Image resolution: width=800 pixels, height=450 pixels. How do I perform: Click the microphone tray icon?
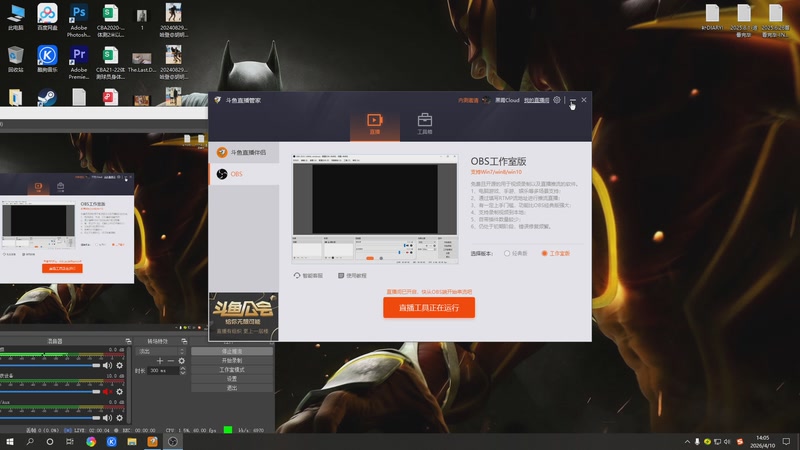[x=697, y=441]
